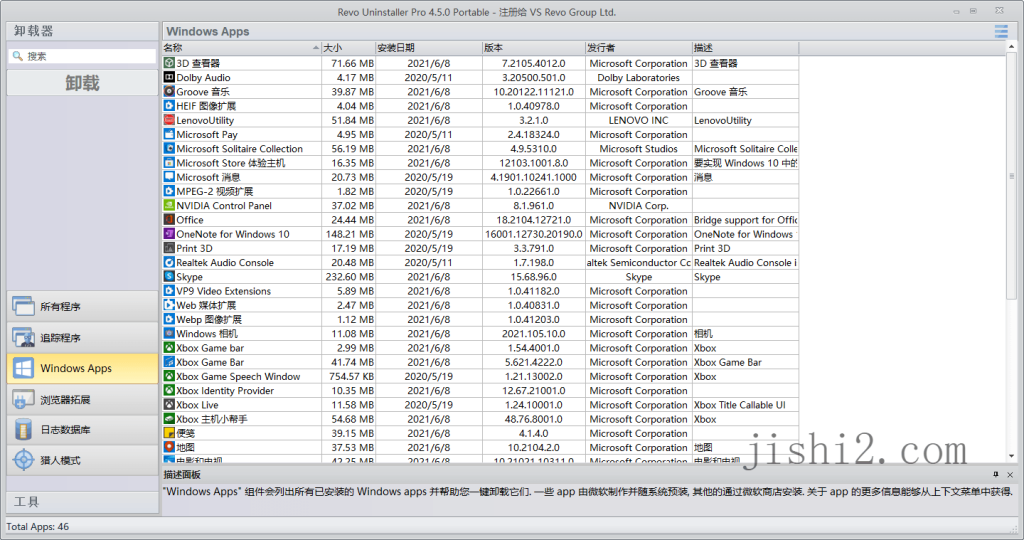
Task: Click the 搜索 search input field
Action: point(82,56)
